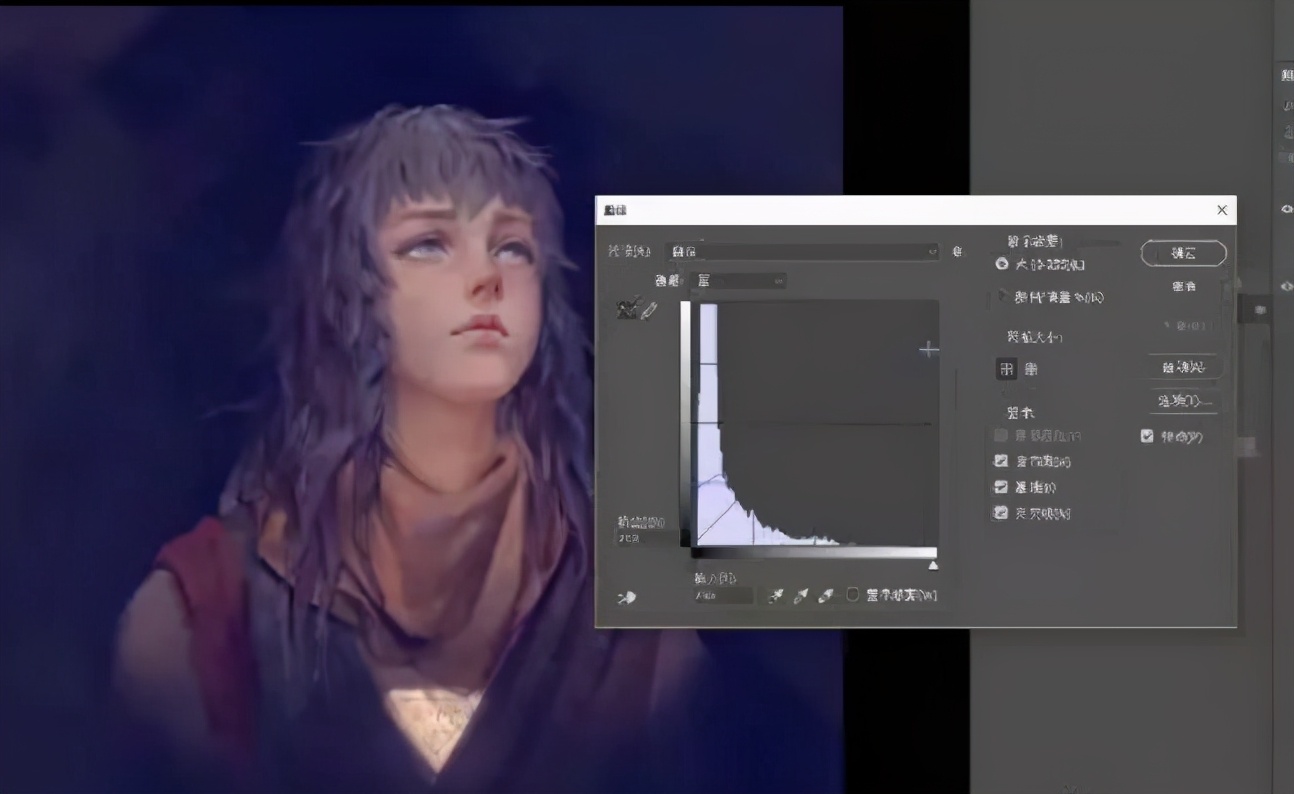Viewport: 1294px width, 794px height.
Task: Open the Channel dropdown
Action: (x=735, y=281)
